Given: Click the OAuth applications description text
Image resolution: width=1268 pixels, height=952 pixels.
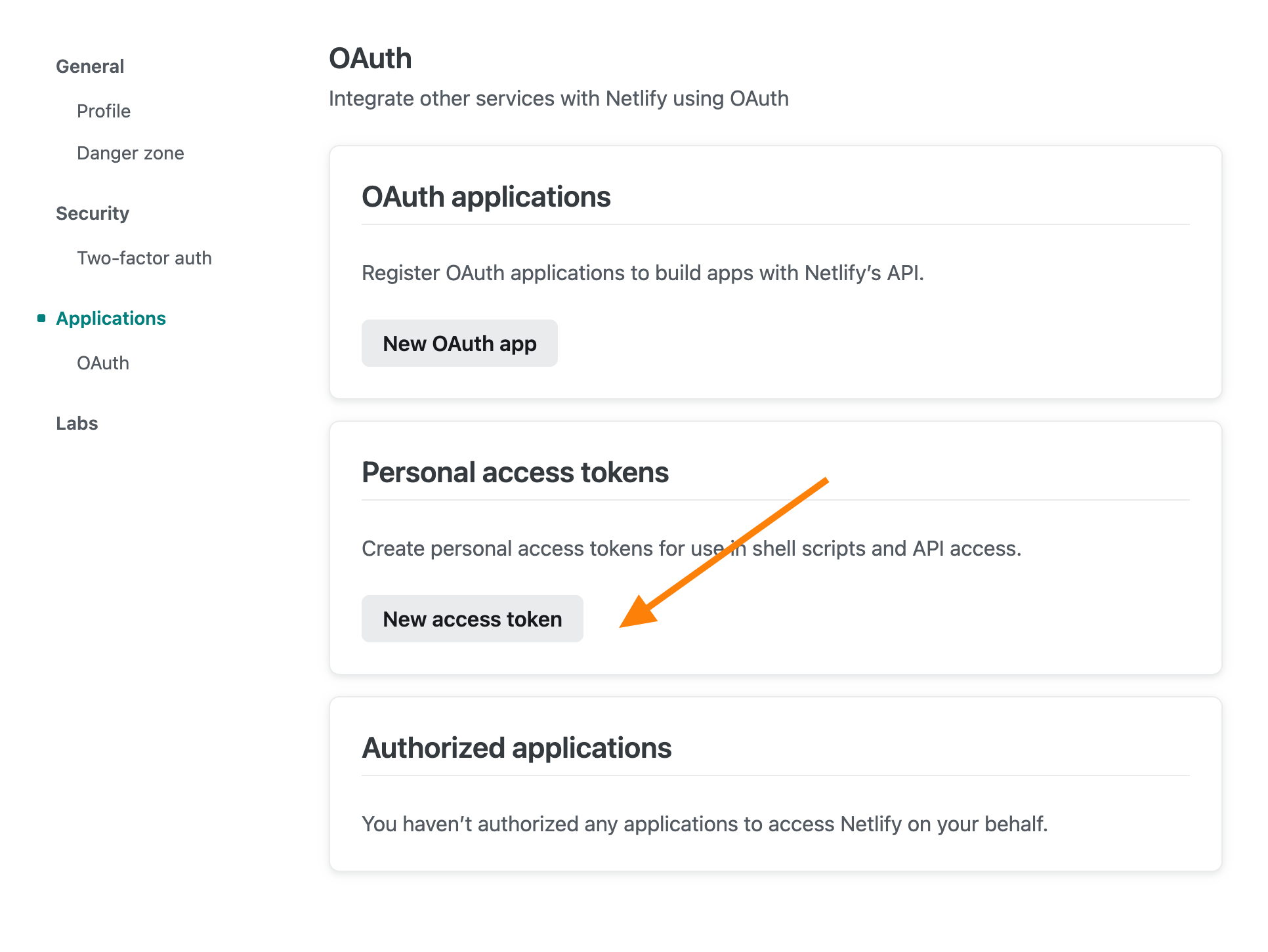Looking at the screenshot, I should click(642, 273).
